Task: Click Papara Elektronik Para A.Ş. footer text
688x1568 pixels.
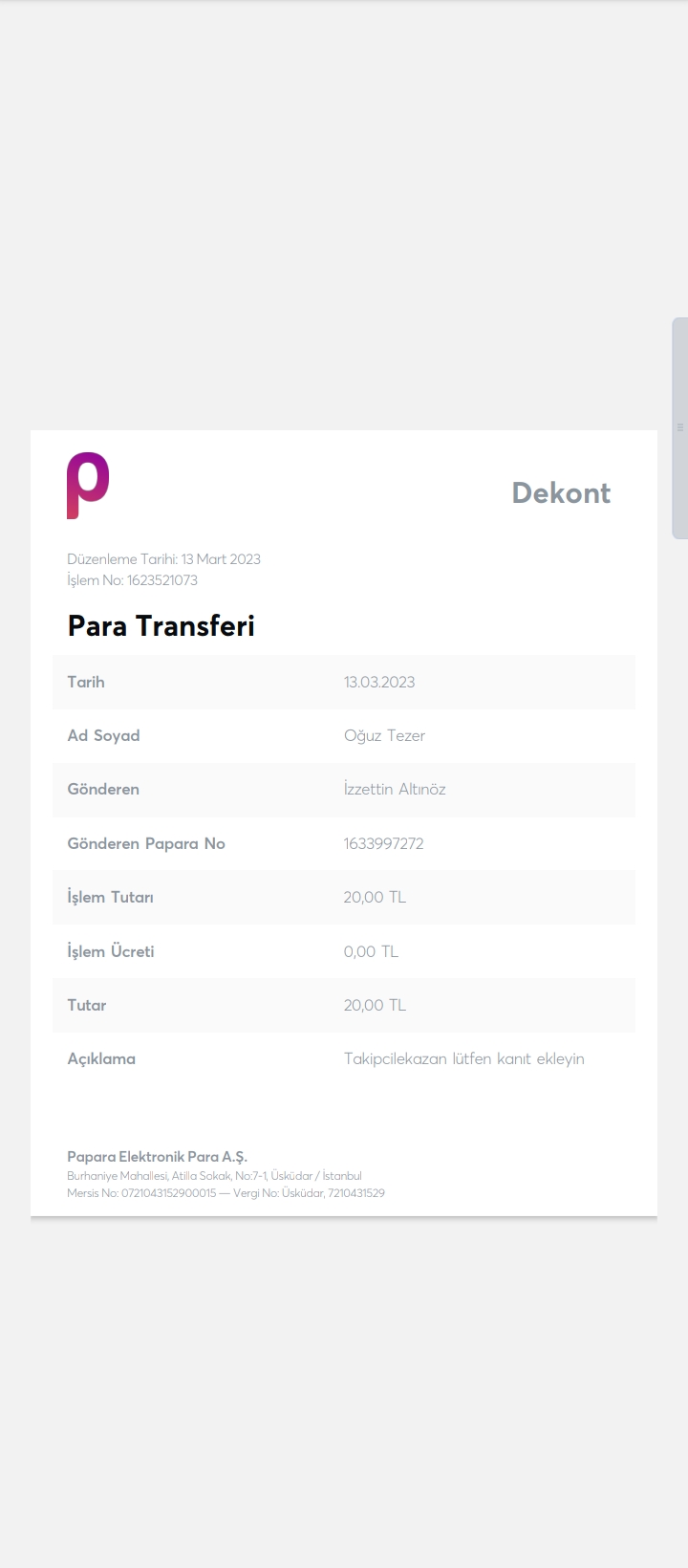Action: tap(157, 1157)
